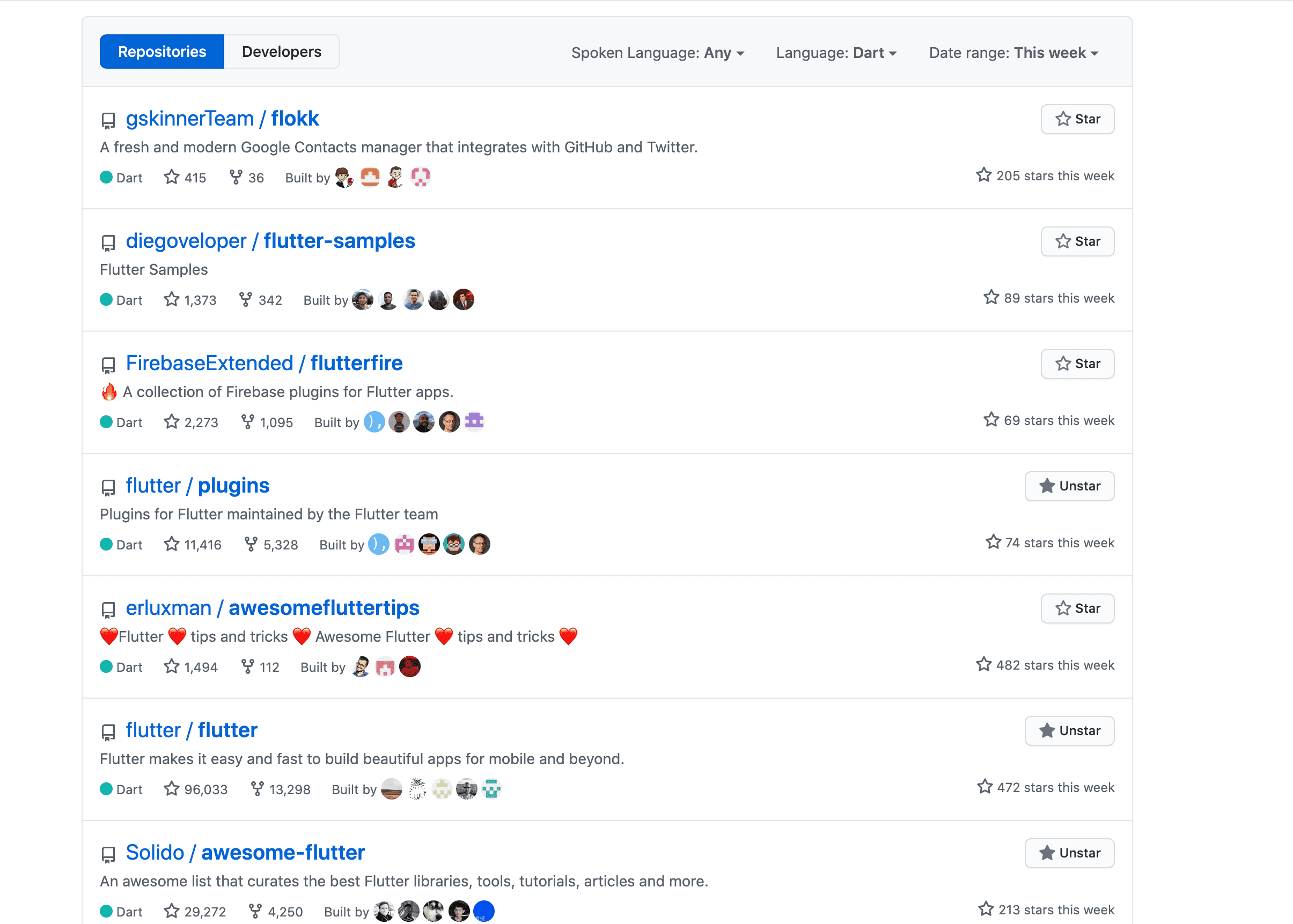View awesome-flutter's 4,250 forks
This screenshot has width=1293, height=924.
(276, 912)
